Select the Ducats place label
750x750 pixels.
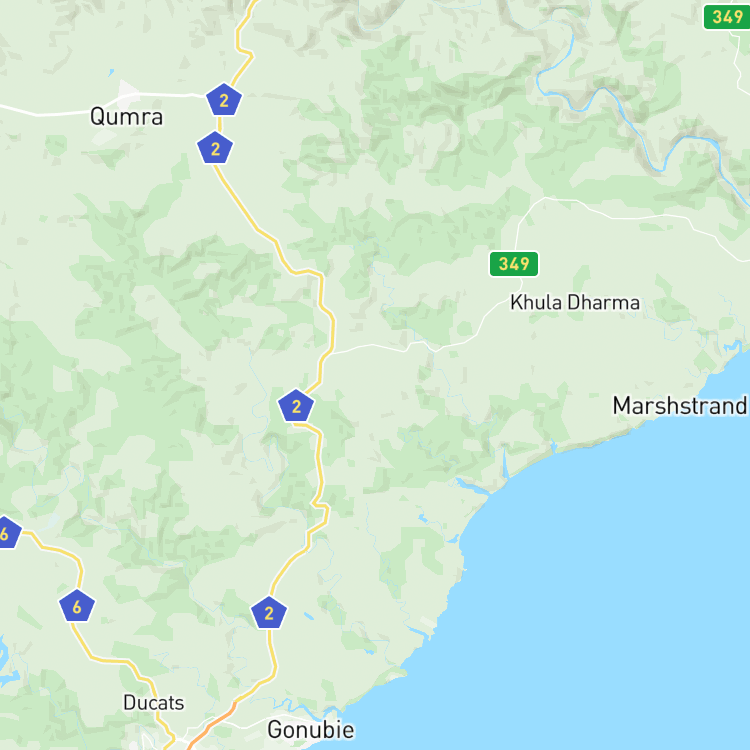tap(154, 703)
